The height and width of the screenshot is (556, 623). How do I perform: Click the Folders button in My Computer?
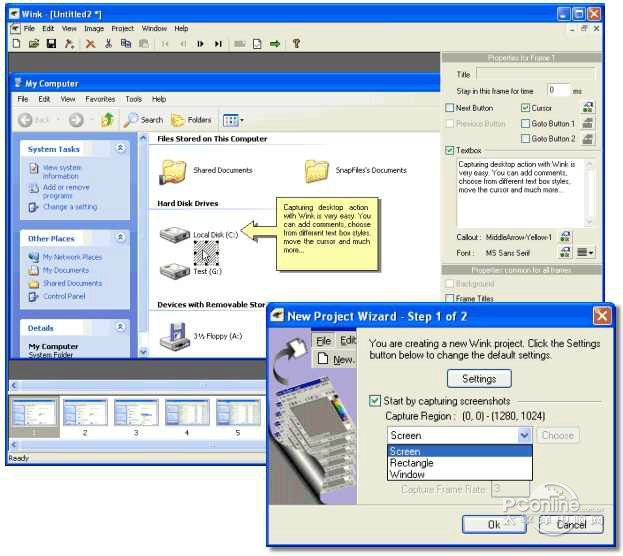192,120
